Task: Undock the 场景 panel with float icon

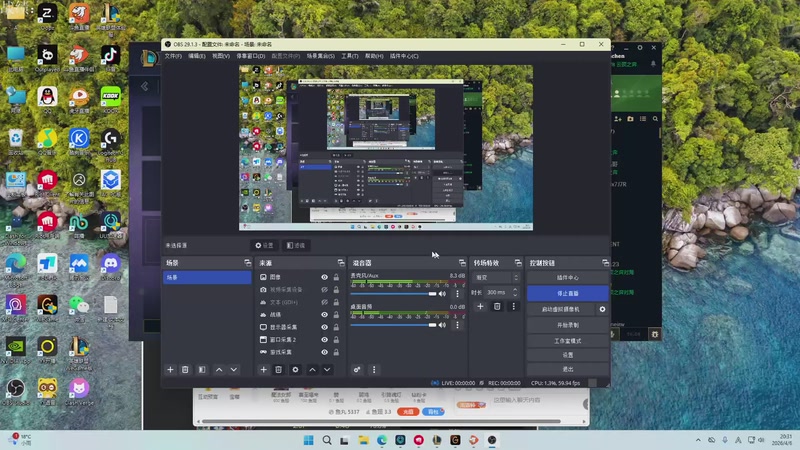Action: click(x=247, y=263)
